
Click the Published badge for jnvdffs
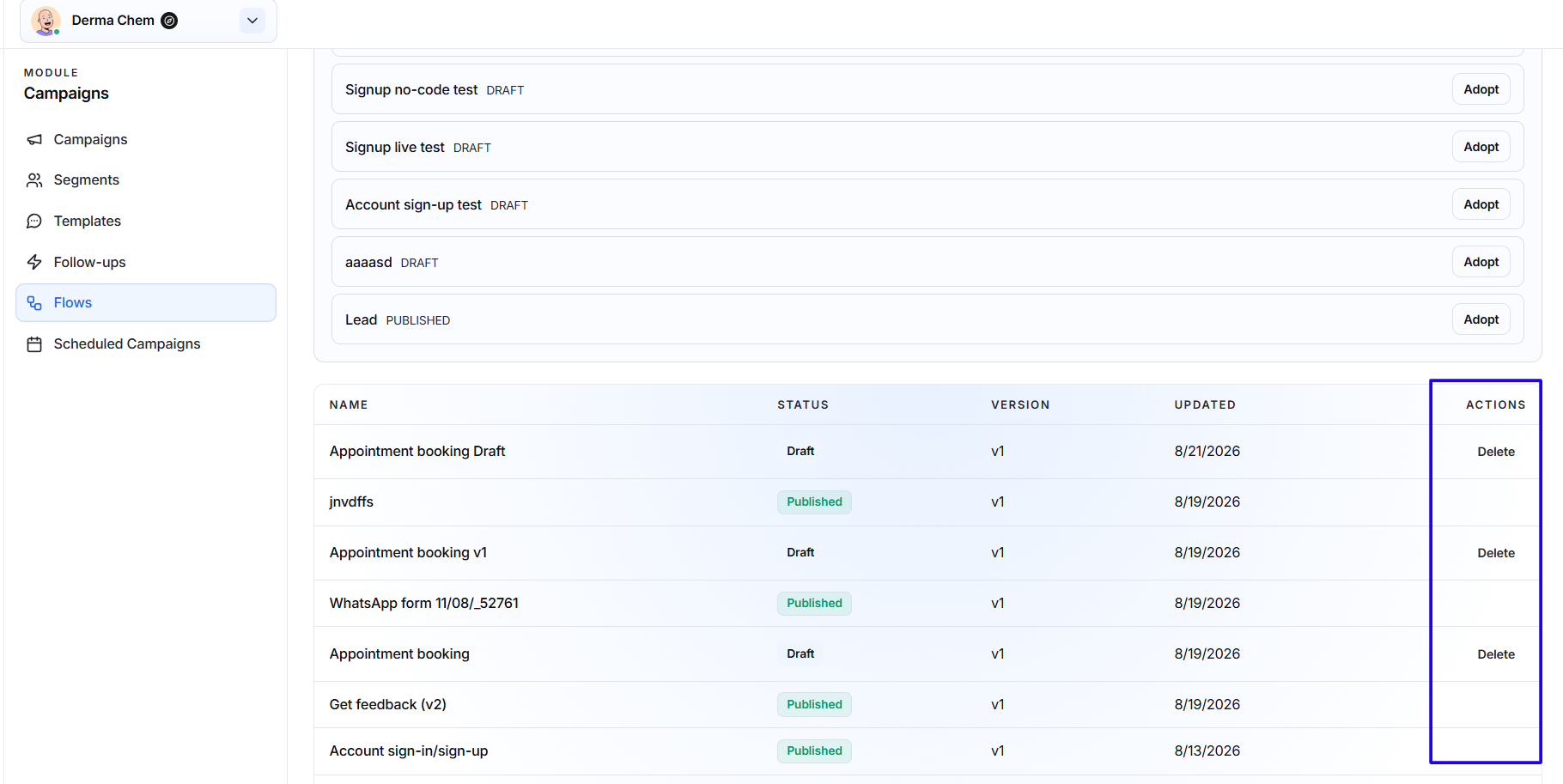[814, 502]
